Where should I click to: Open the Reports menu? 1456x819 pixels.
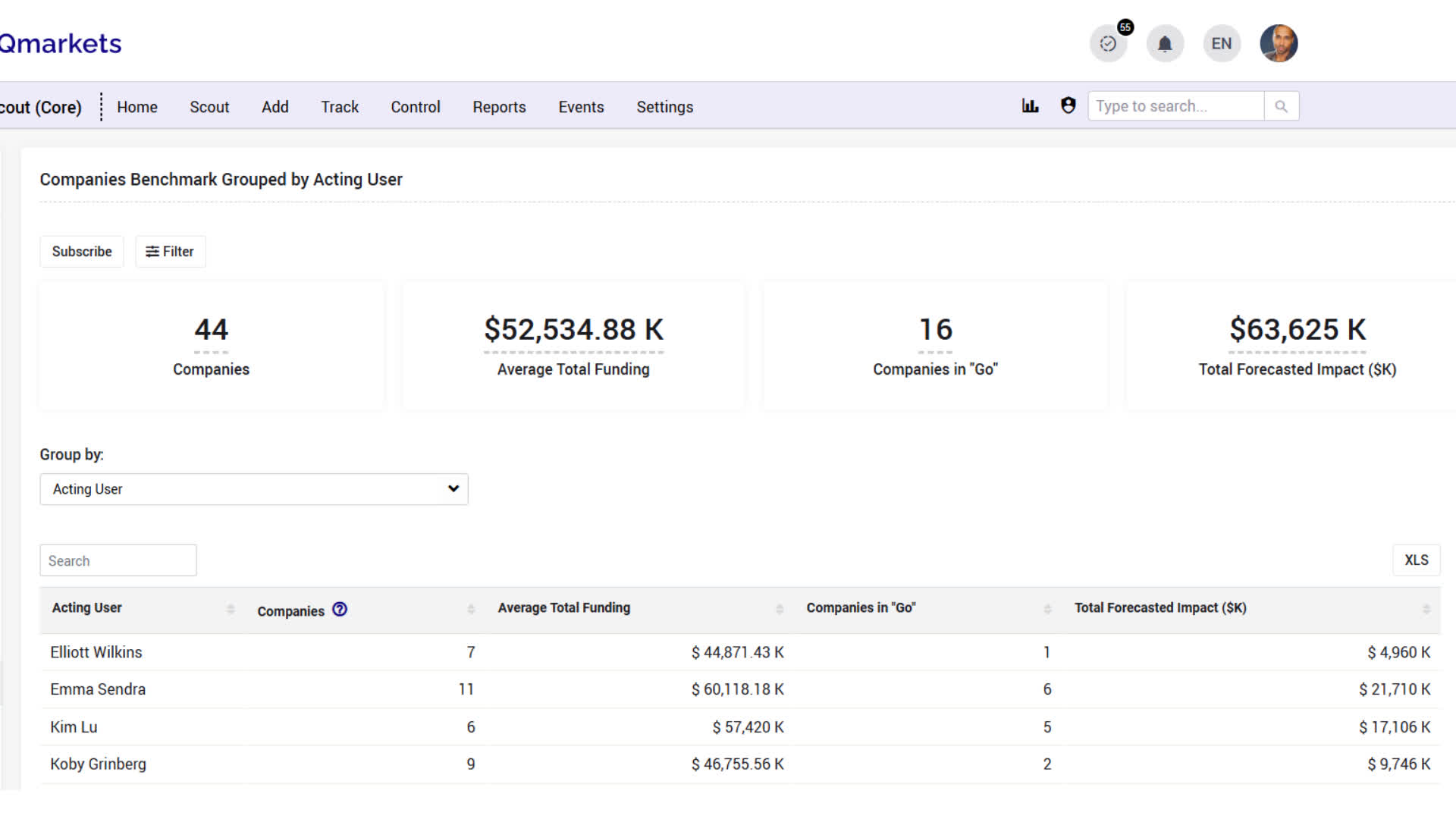pos(499,107)
